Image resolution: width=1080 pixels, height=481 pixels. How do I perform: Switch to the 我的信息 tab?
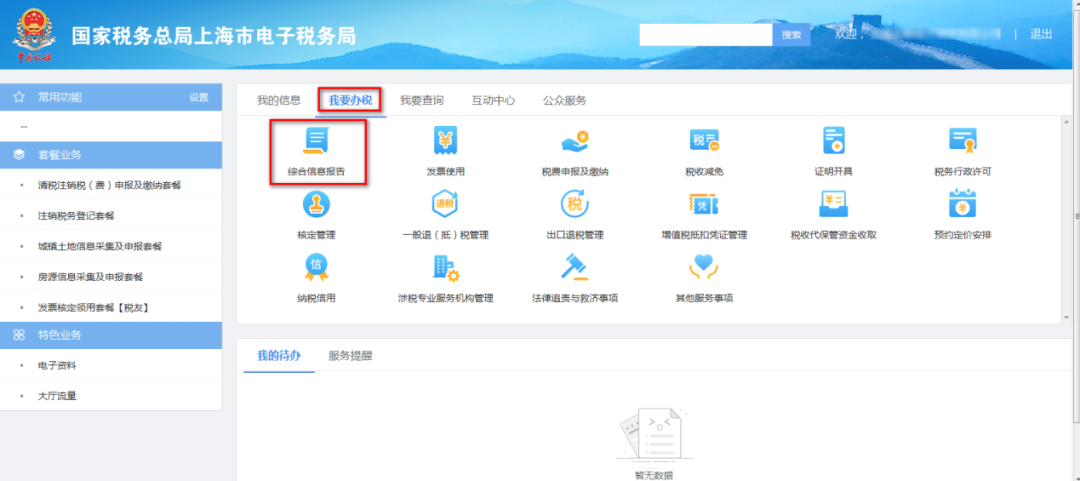point(278,101)
